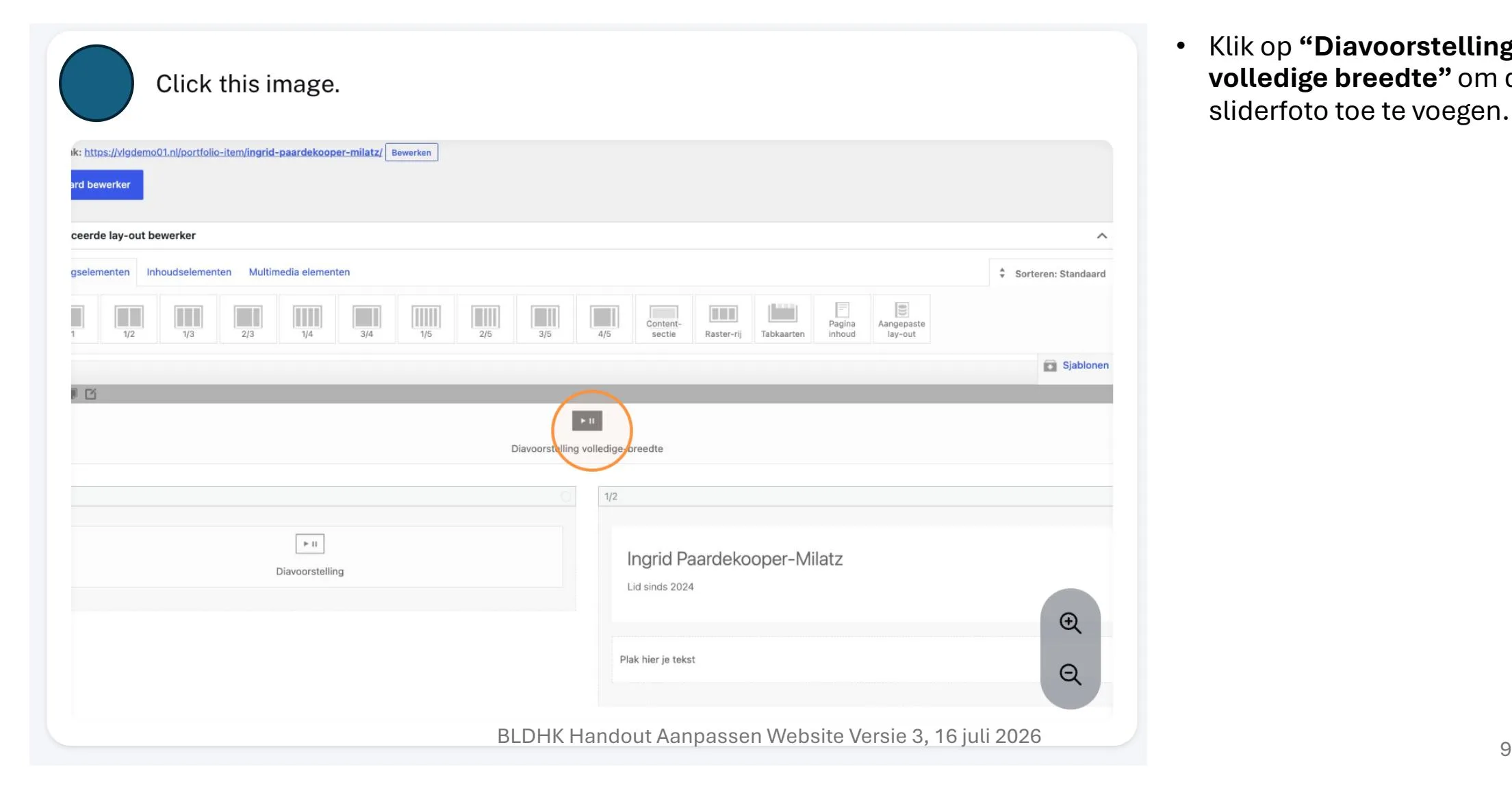Collapse the lay-out bewerker panel chevron

pyautogui.click(x=1101, y=236)
